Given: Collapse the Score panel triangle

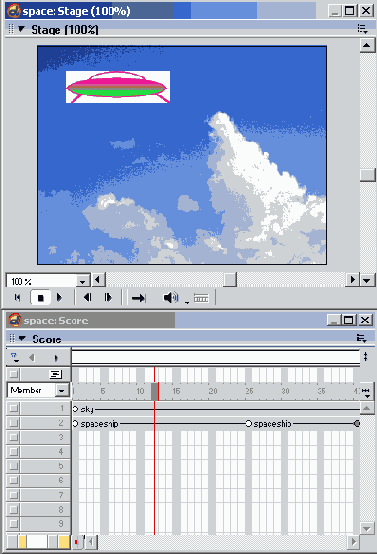Looking at the screenshot, I should pos(22,338).
